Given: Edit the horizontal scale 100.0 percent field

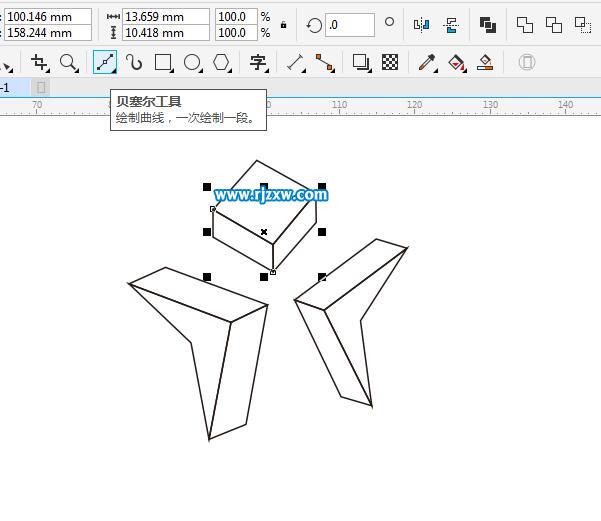Looking at the screenshot, I should point(236,17).
